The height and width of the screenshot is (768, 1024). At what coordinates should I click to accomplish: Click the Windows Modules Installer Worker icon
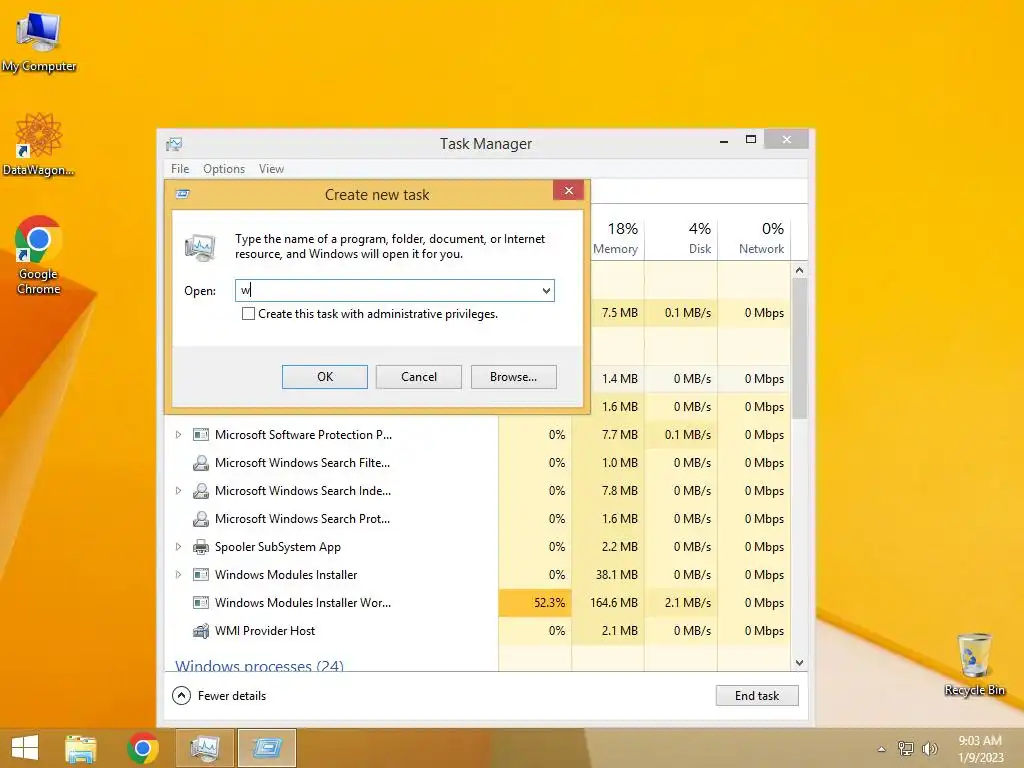coord(201,603)
